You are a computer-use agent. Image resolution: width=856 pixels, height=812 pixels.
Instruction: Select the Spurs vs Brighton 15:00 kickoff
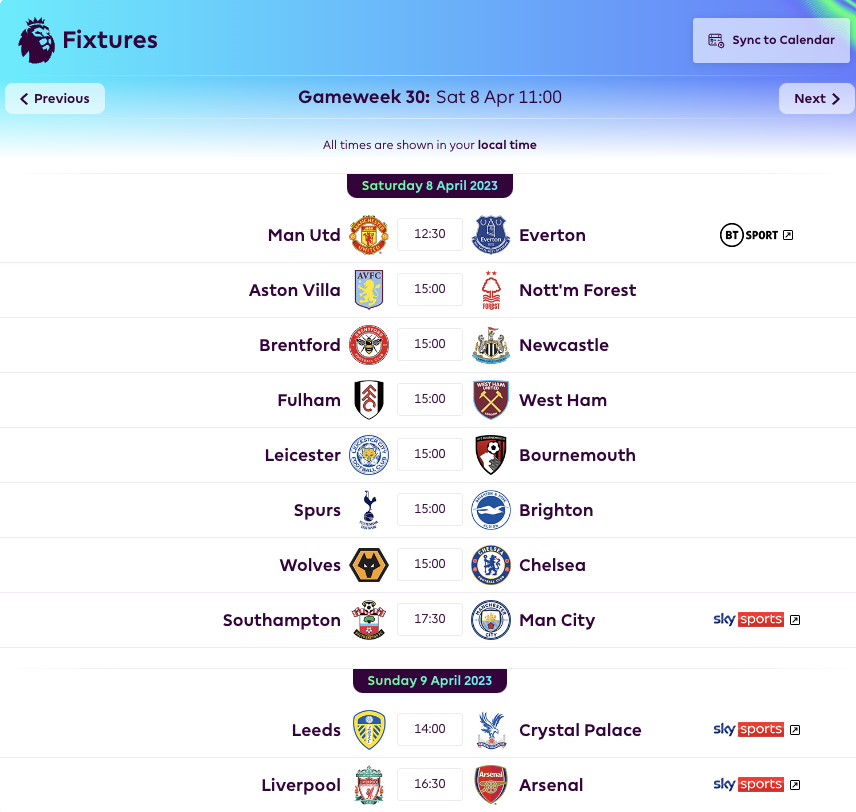(x=430, y=509)
